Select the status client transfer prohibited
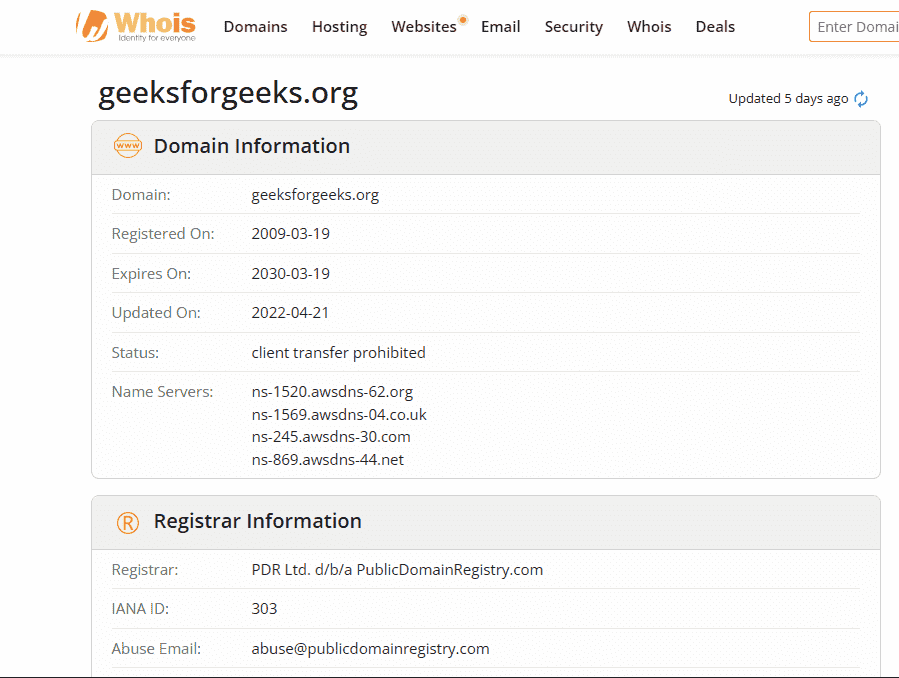The height and width of the screenshot is (678, 899). click(338, 352)
